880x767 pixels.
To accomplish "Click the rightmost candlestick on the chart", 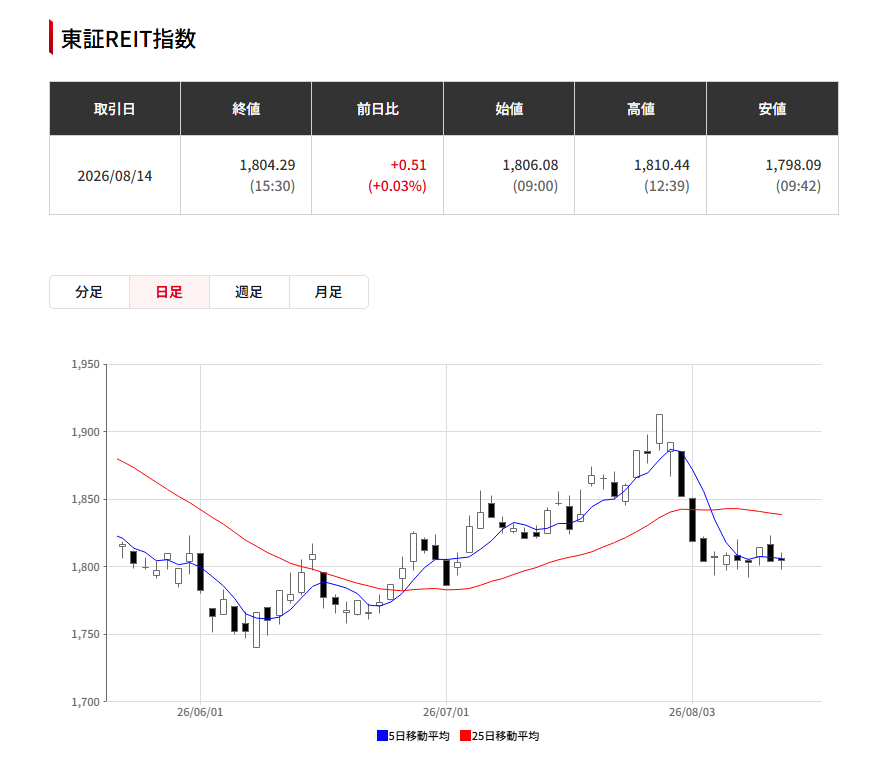I will (x=781, y=559).
